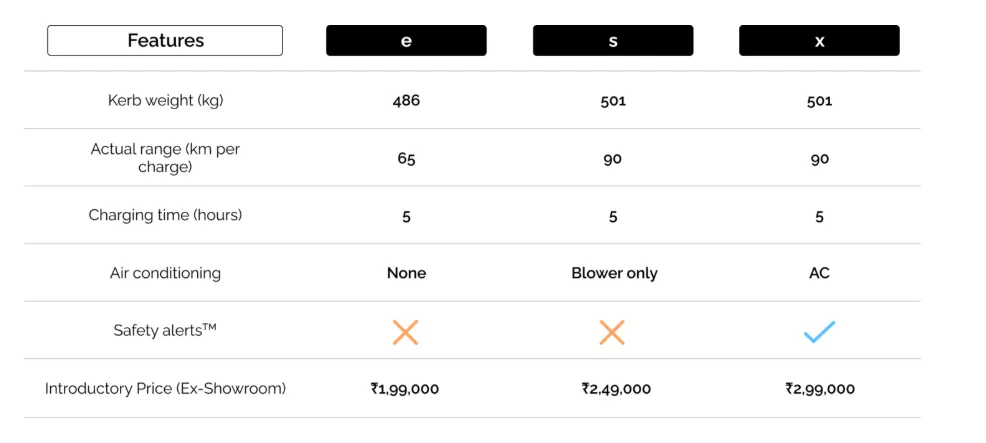Image resolution: width=986 pixels, height=443 pixels.
Task: Select the Features header box
Action: click(165, 41)
